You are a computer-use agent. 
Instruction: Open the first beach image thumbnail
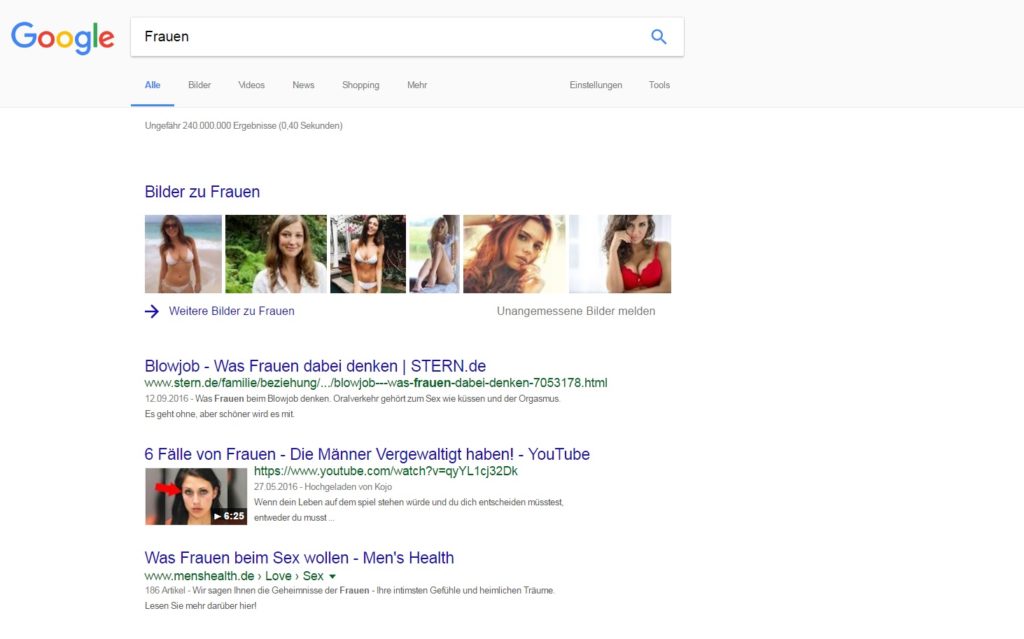(184, 254)
